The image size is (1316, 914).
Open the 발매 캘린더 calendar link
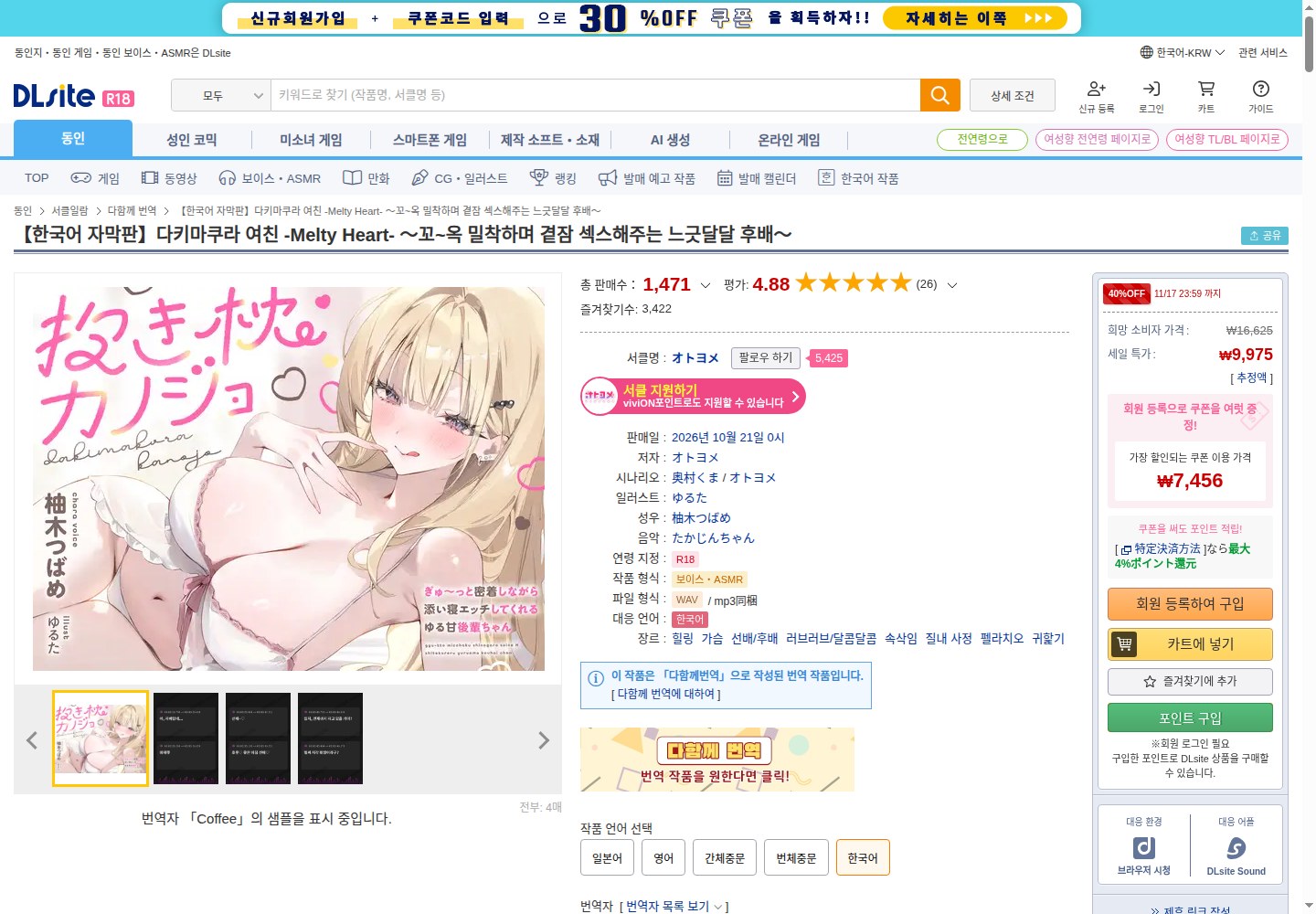coord(757,178)
